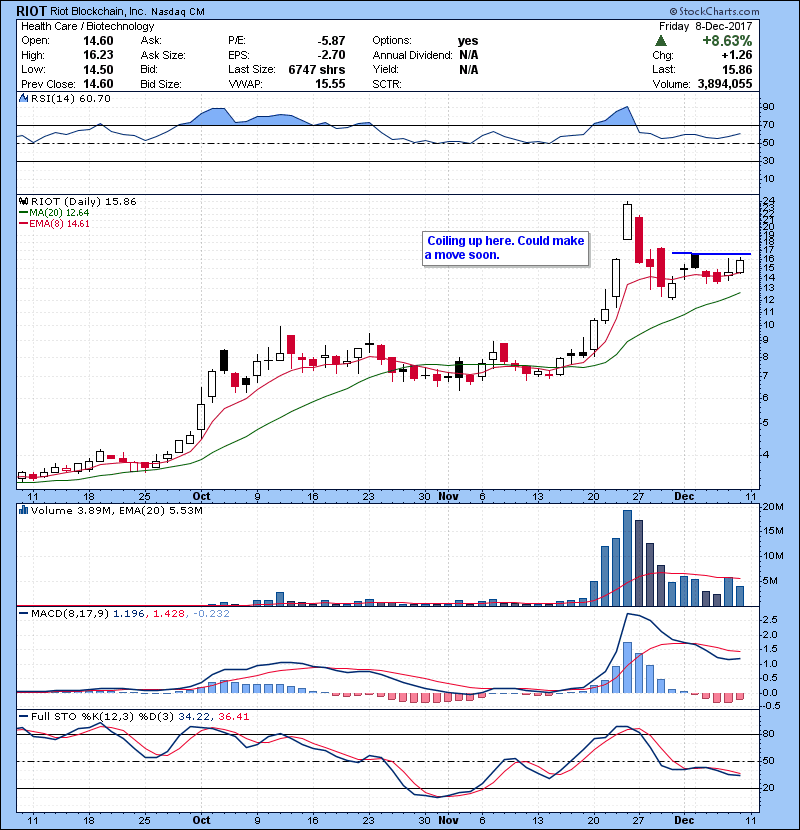Click the MACD signal value 1.428
The width and height of the screenshot is (800, 830).
click(x=168, y=614)
